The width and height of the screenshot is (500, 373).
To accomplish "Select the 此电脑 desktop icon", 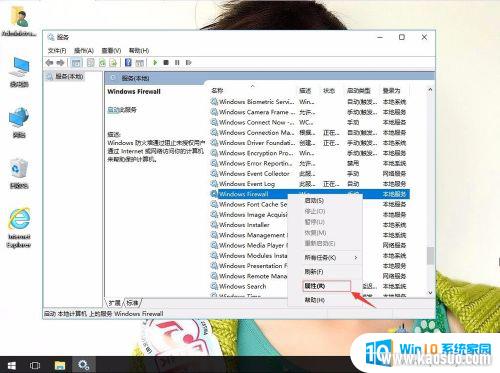I will click(x=19, y=72).
